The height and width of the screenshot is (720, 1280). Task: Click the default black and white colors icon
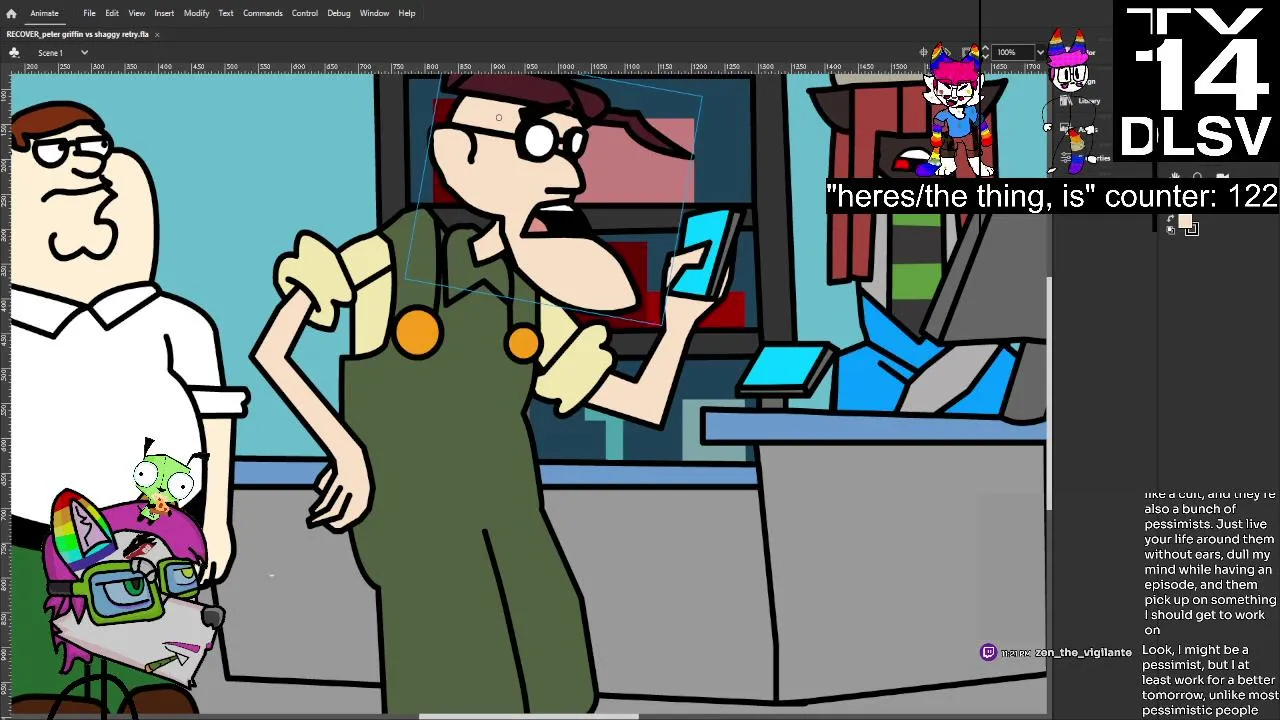[1170, 230]
